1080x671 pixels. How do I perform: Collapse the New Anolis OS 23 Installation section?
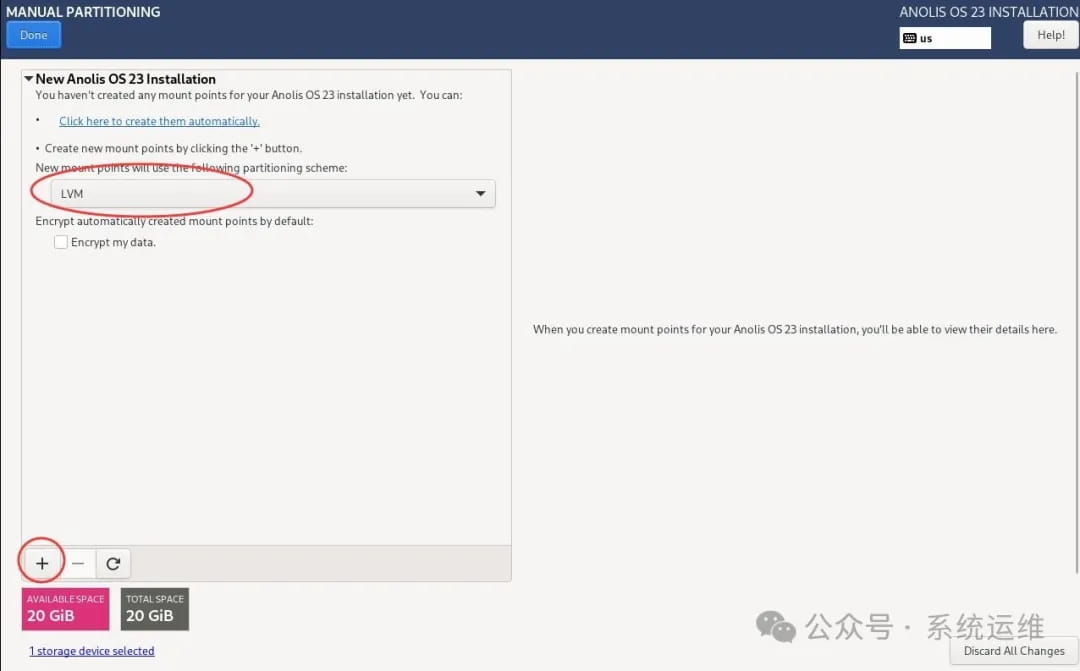[28, 79]
